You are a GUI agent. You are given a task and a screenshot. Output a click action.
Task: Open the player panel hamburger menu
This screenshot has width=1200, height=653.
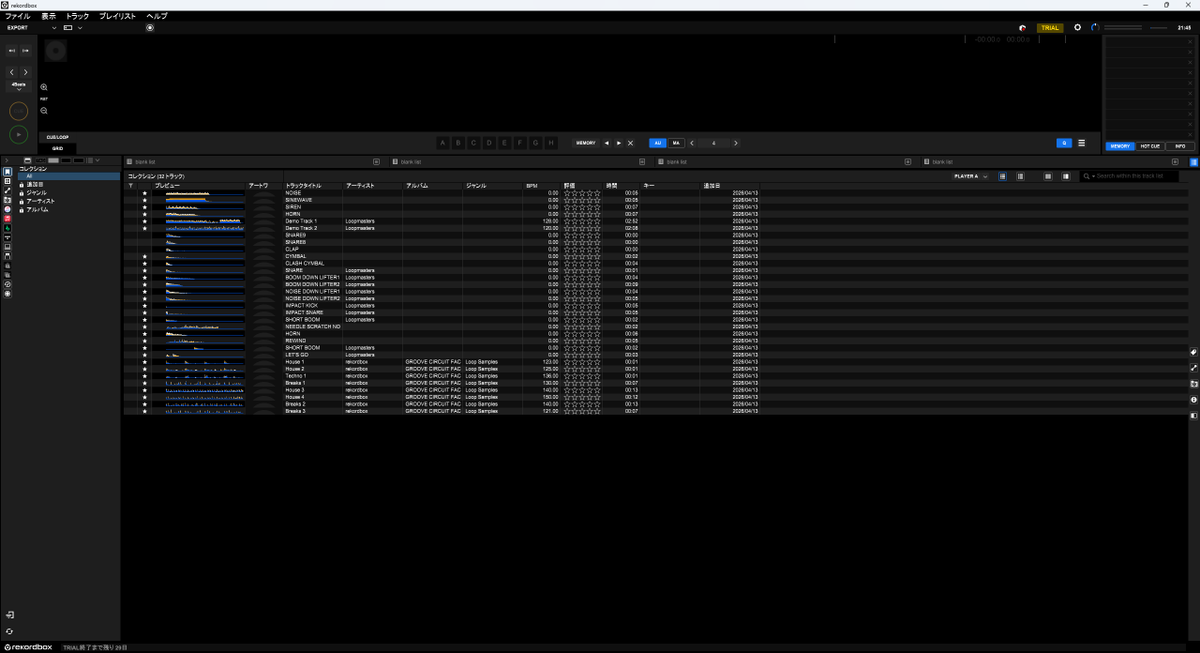[x=1081, y=143]
